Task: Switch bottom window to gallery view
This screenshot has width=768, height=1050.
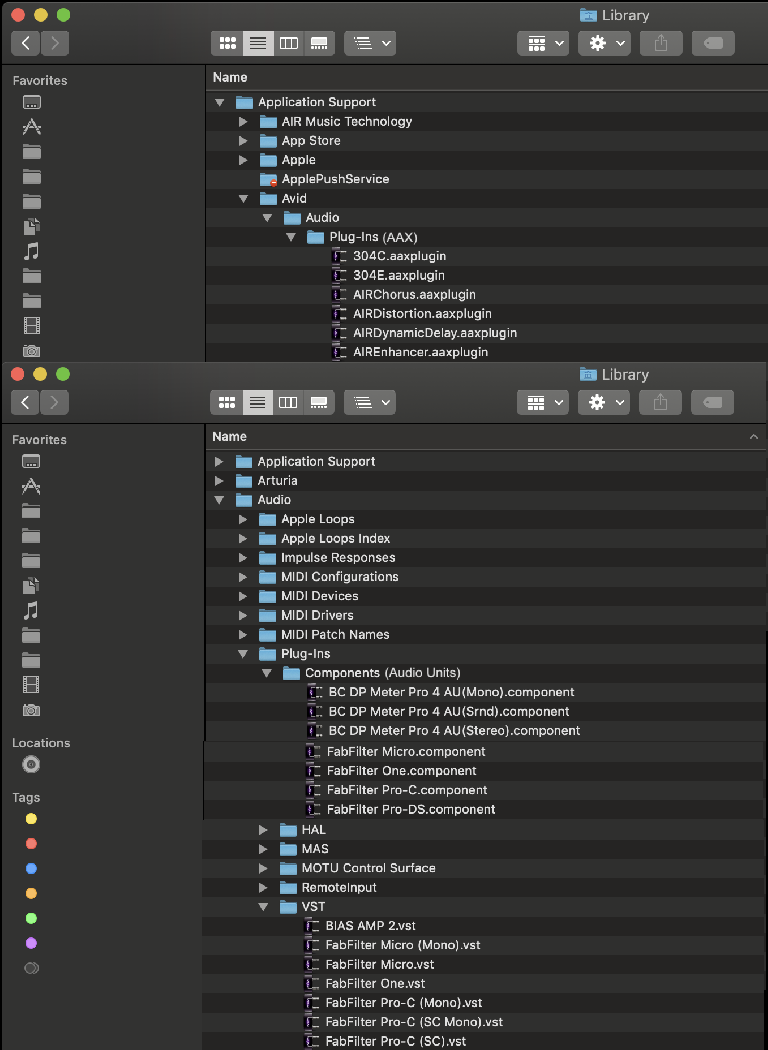Action: point(319,402)
